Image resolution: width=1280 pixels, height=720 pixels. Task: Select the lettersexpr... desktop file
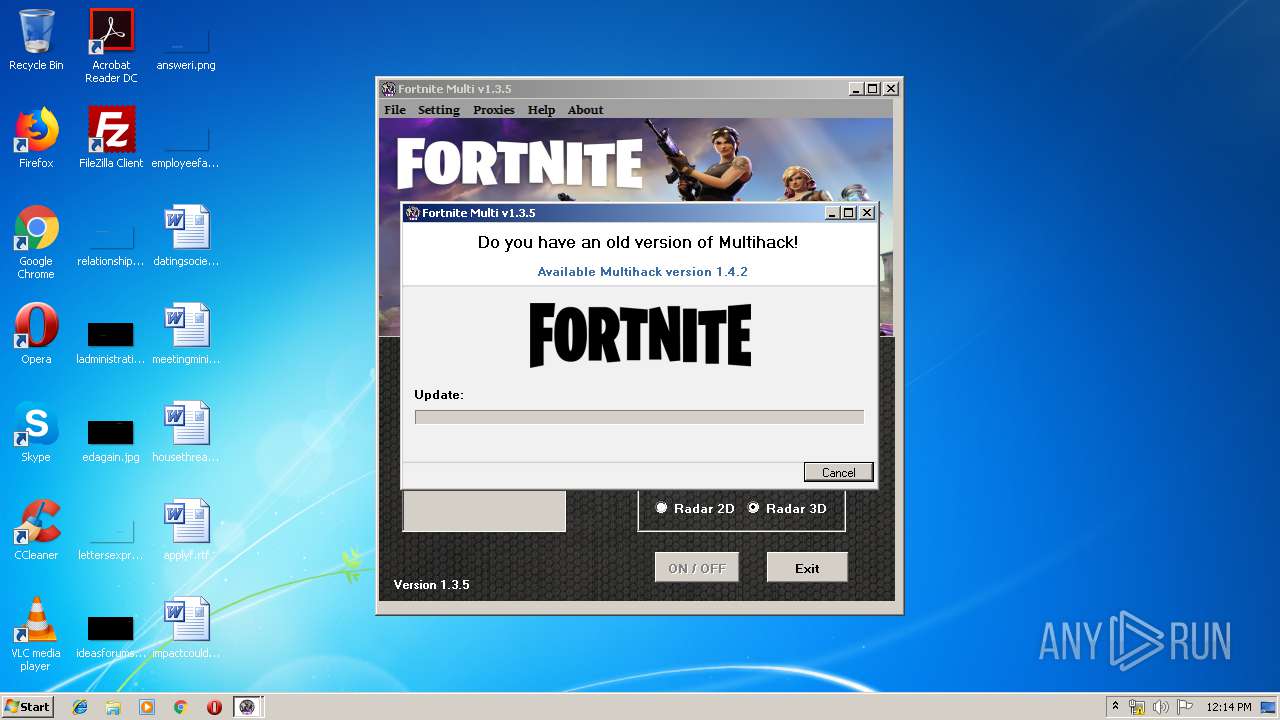[x=111, y=538]
